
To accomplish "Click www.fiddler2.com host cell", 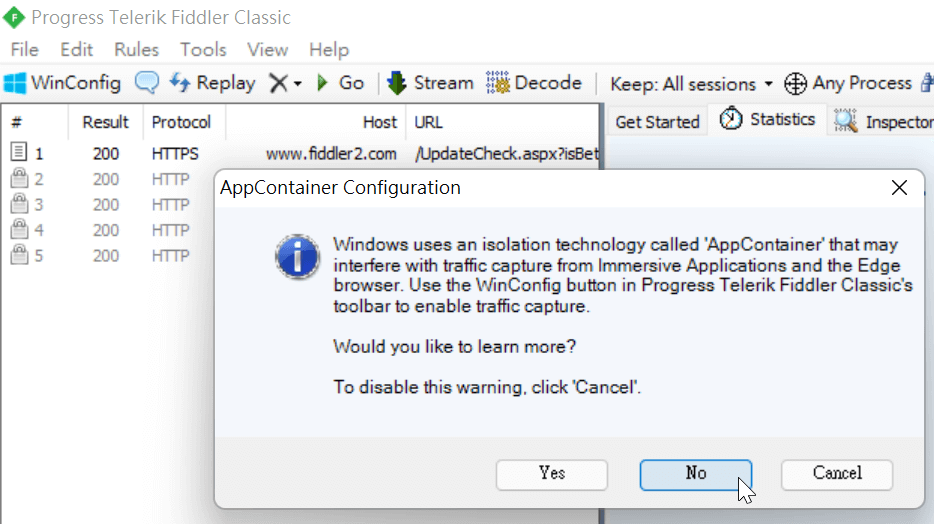I will (x=331, y=154).
